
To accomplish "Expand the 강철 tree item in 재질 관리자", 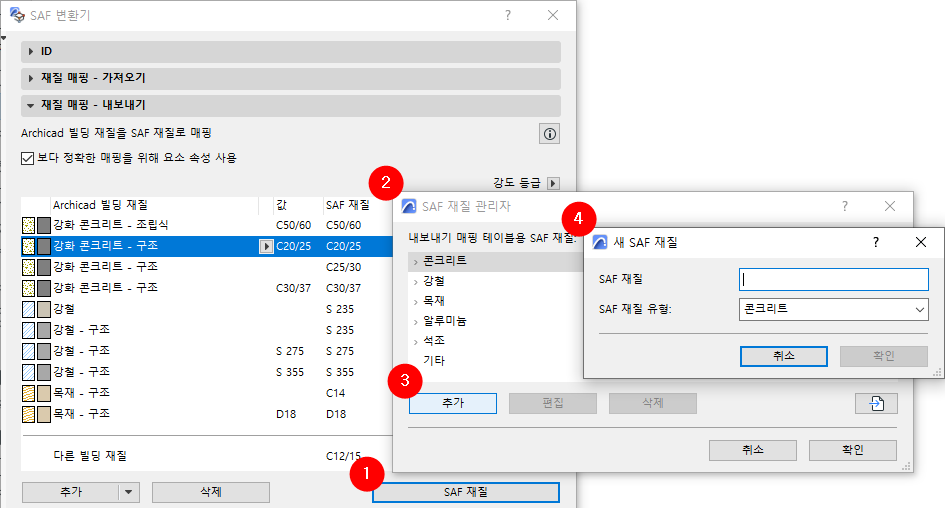I will point(415,282).
